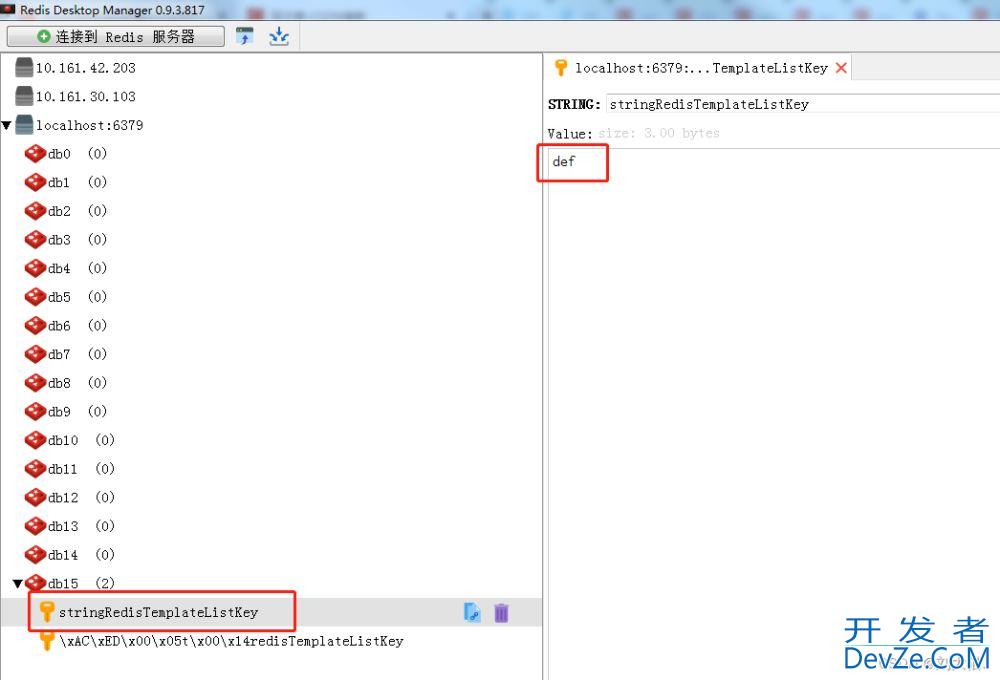This screenshot has width=1000, height=680.
Task: Click the copy key icon on stringRedisTemplateListKey row
Action: [472, 612]
